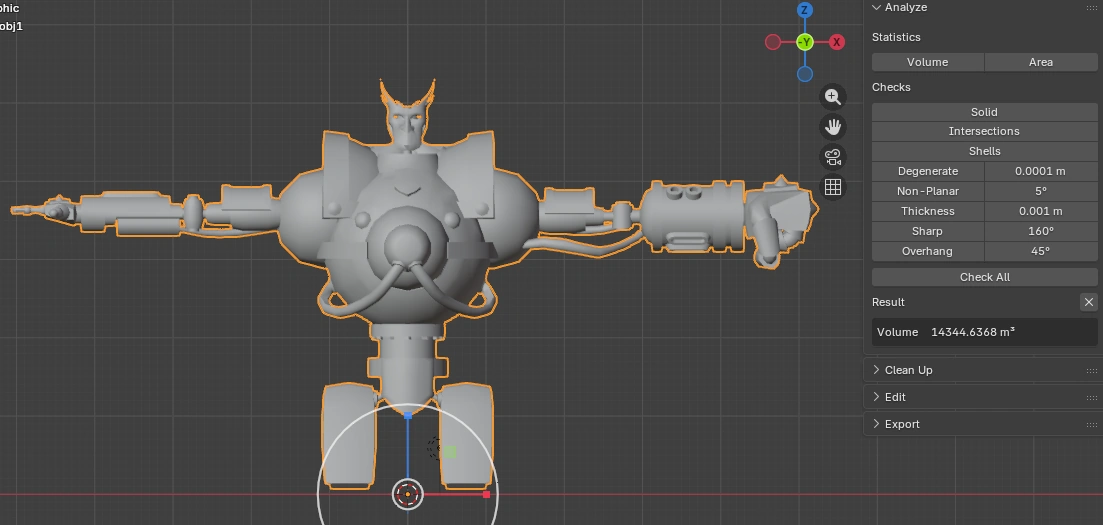Click the green plane move gizmo square
1103x525 pixels.
(x=450, y=452)
